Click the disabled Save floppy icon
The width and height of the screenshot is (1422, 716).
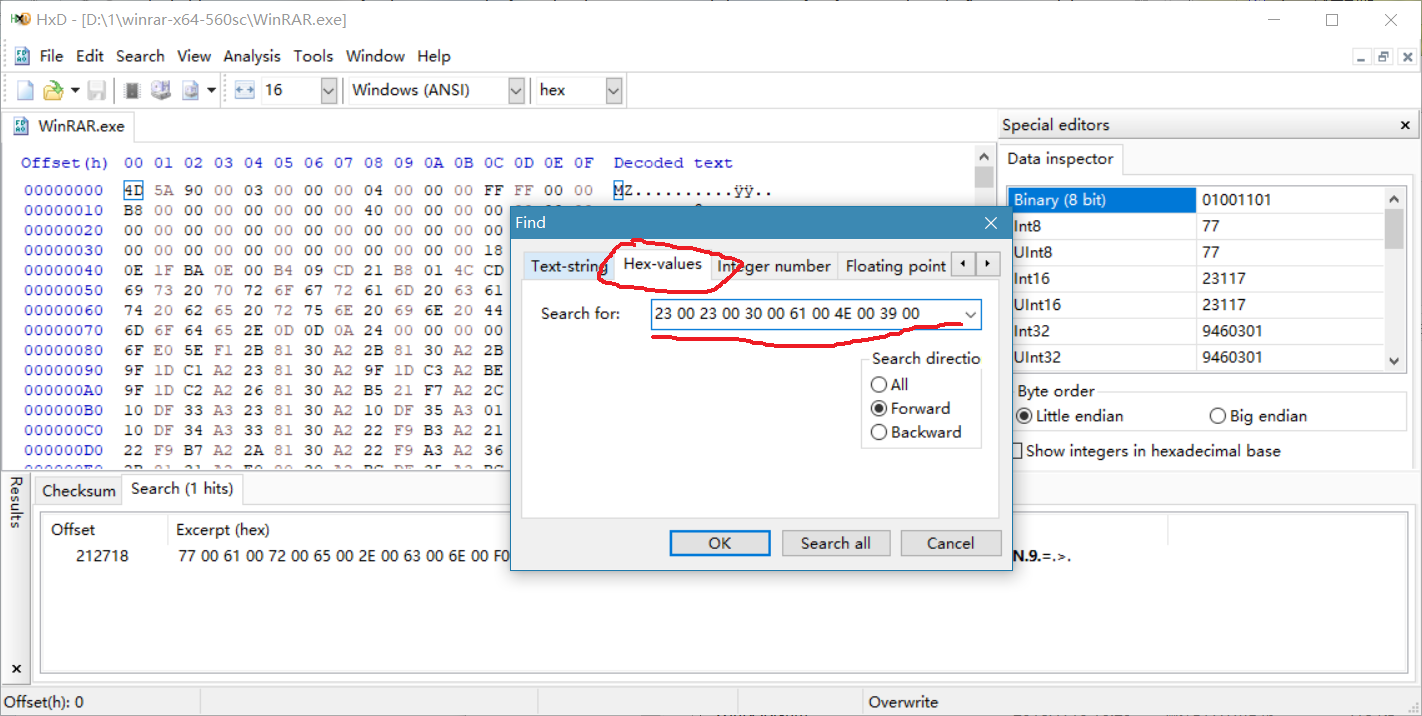96,90
